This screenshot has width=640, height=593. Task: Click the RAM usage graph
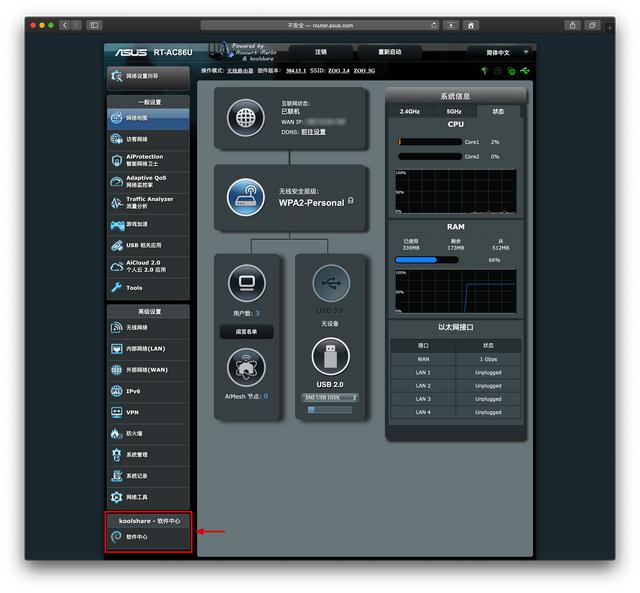[456, 291]
